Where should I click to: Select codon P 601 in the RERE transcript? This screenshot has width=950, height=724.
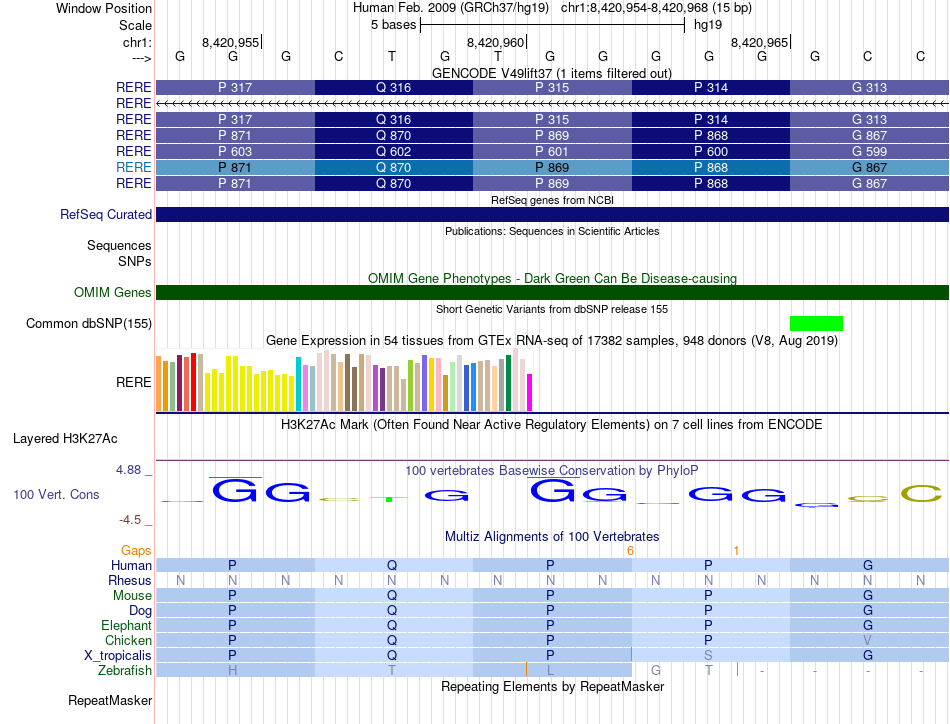552,151
